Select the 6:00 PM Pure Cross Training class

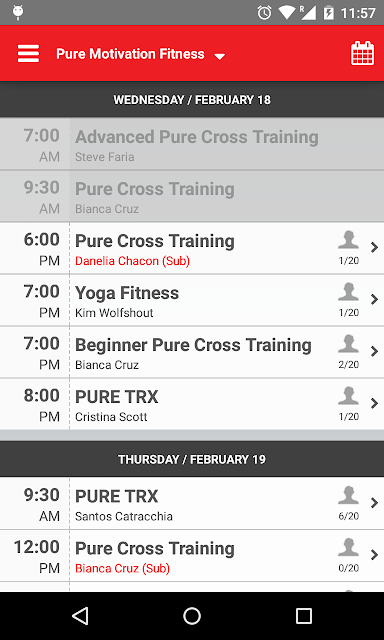[x=192, y=248]
